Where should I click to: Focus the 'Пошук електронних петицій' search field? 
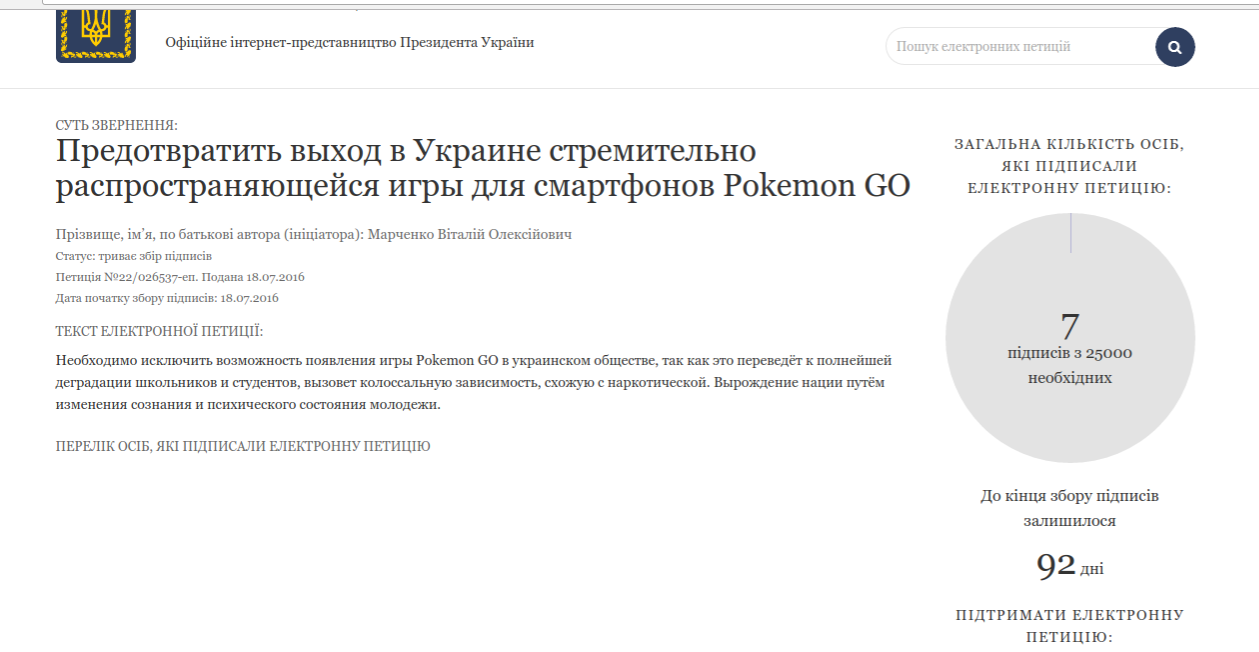(1020, 47)
